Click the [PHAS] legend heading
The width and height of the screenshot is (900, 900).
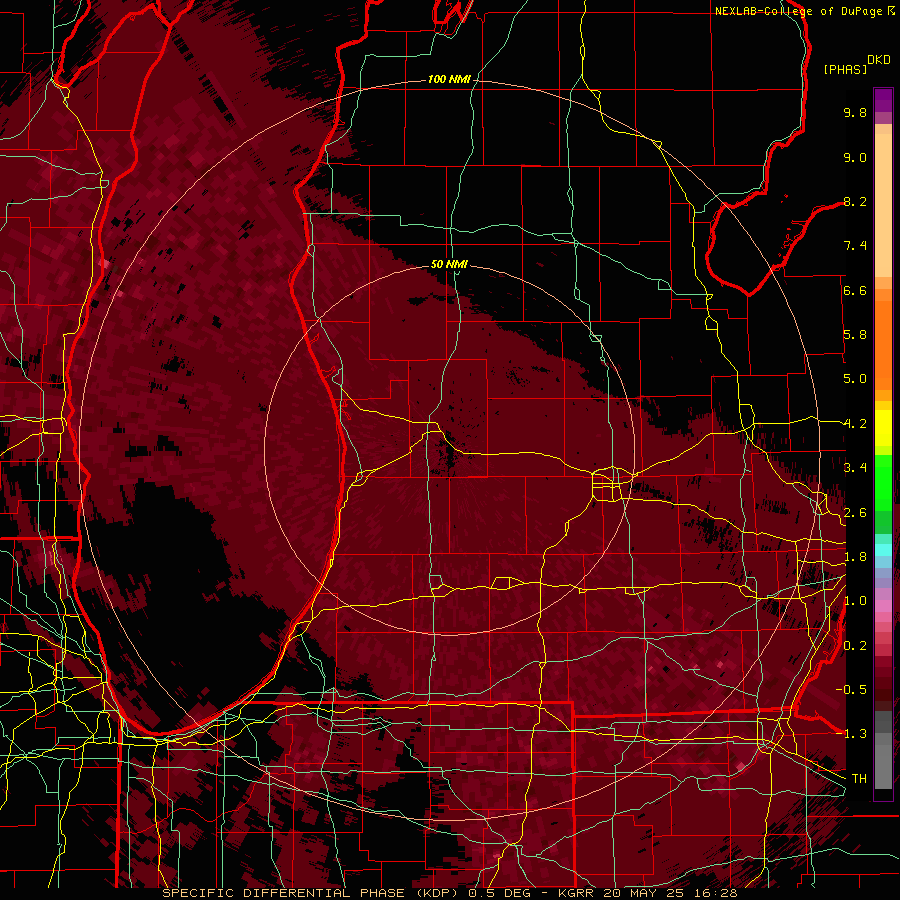pos(845,69)
